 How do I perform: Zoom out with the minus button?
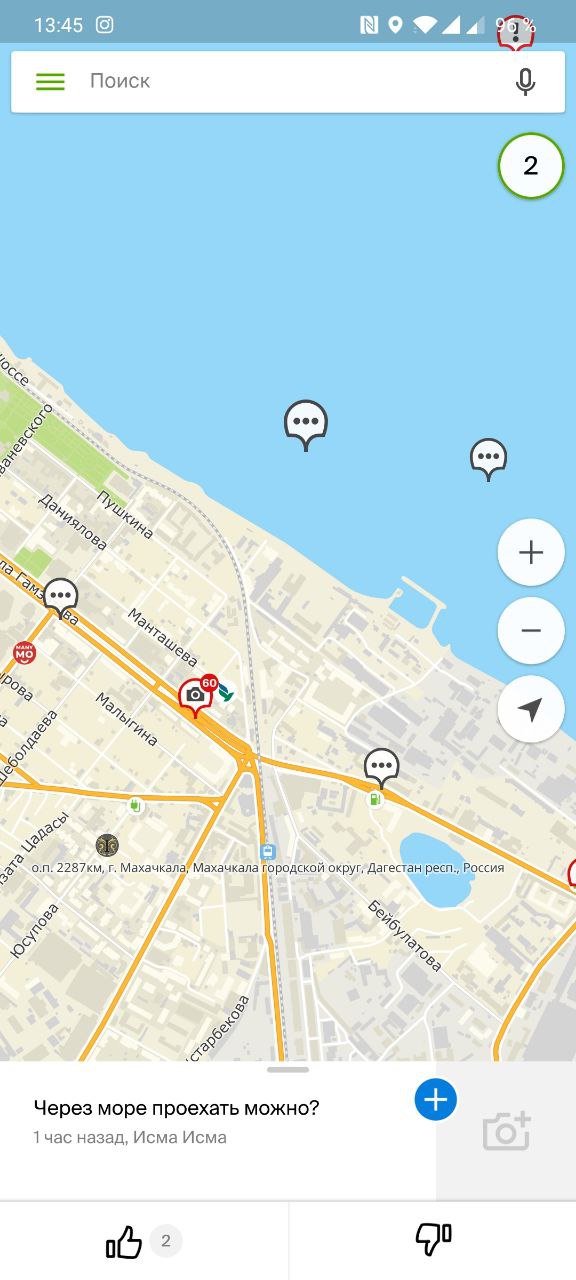[x=531, y=630]
